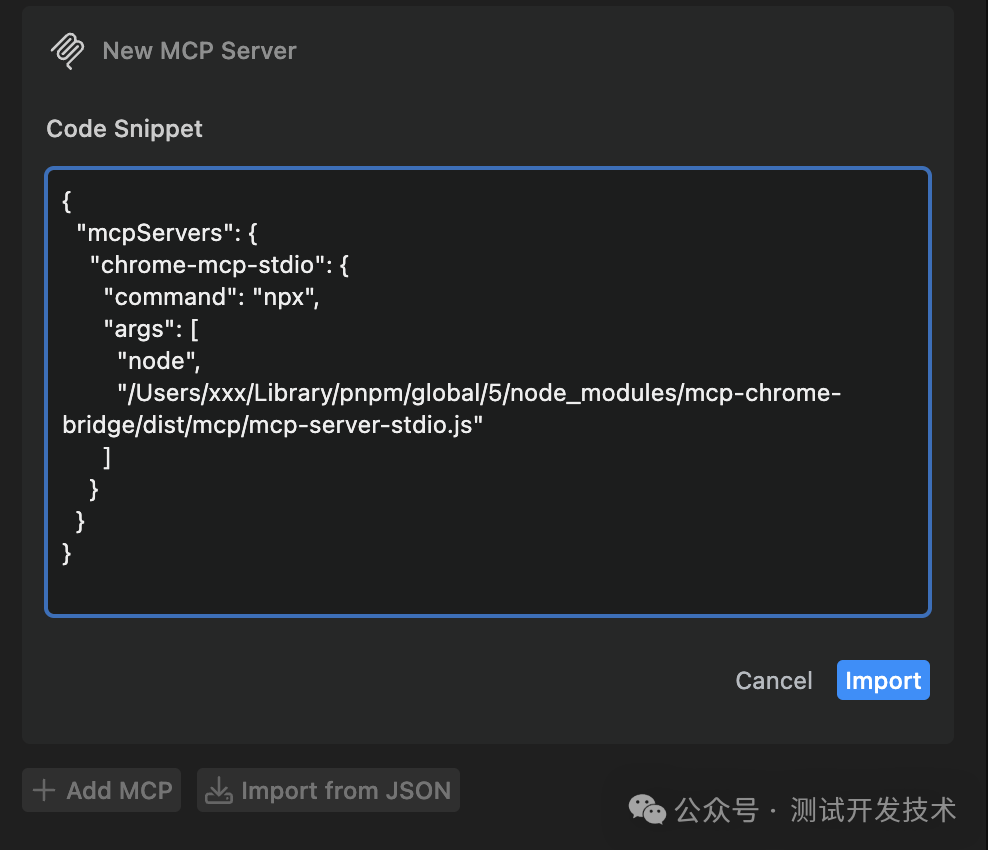Click the /Users/xxx/Library/pnpm path line
Screen dimensions: 988x850
(x=479, y=393)
